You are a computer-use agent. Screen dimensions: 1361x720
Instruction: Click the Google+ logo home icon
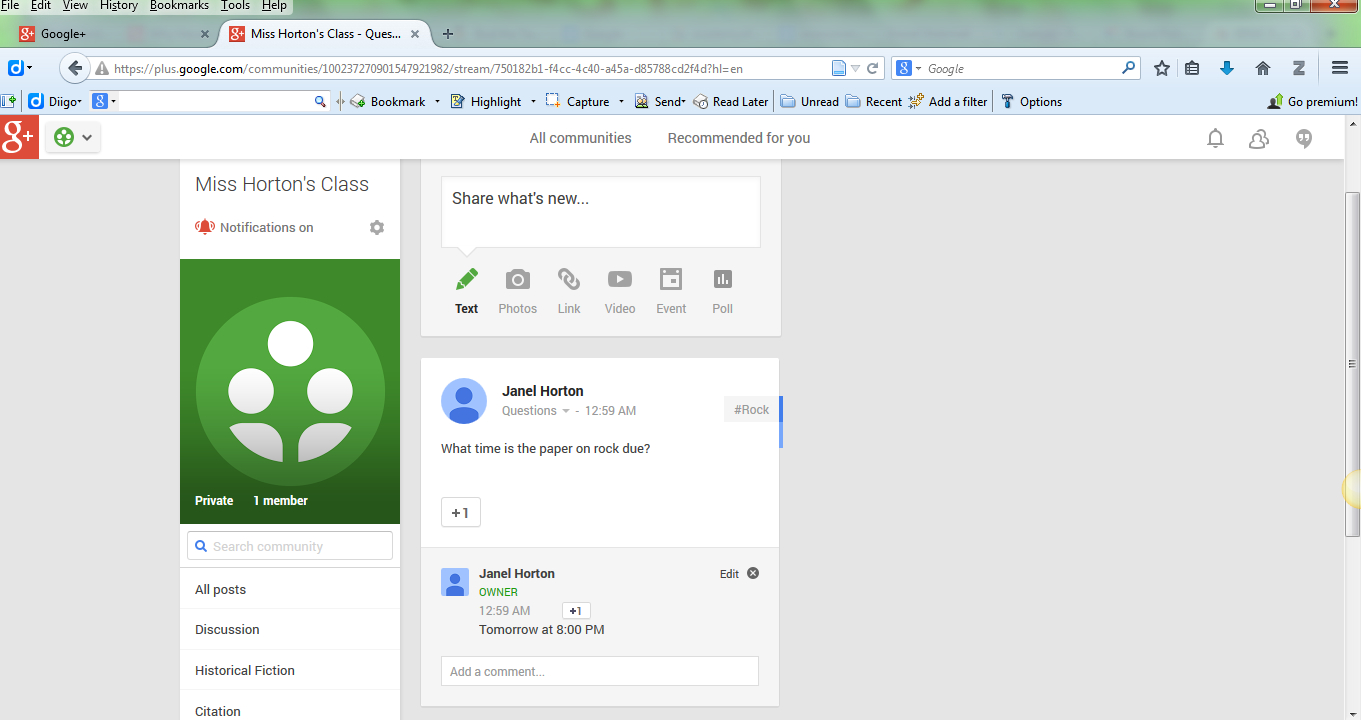[x=19, y=138]
